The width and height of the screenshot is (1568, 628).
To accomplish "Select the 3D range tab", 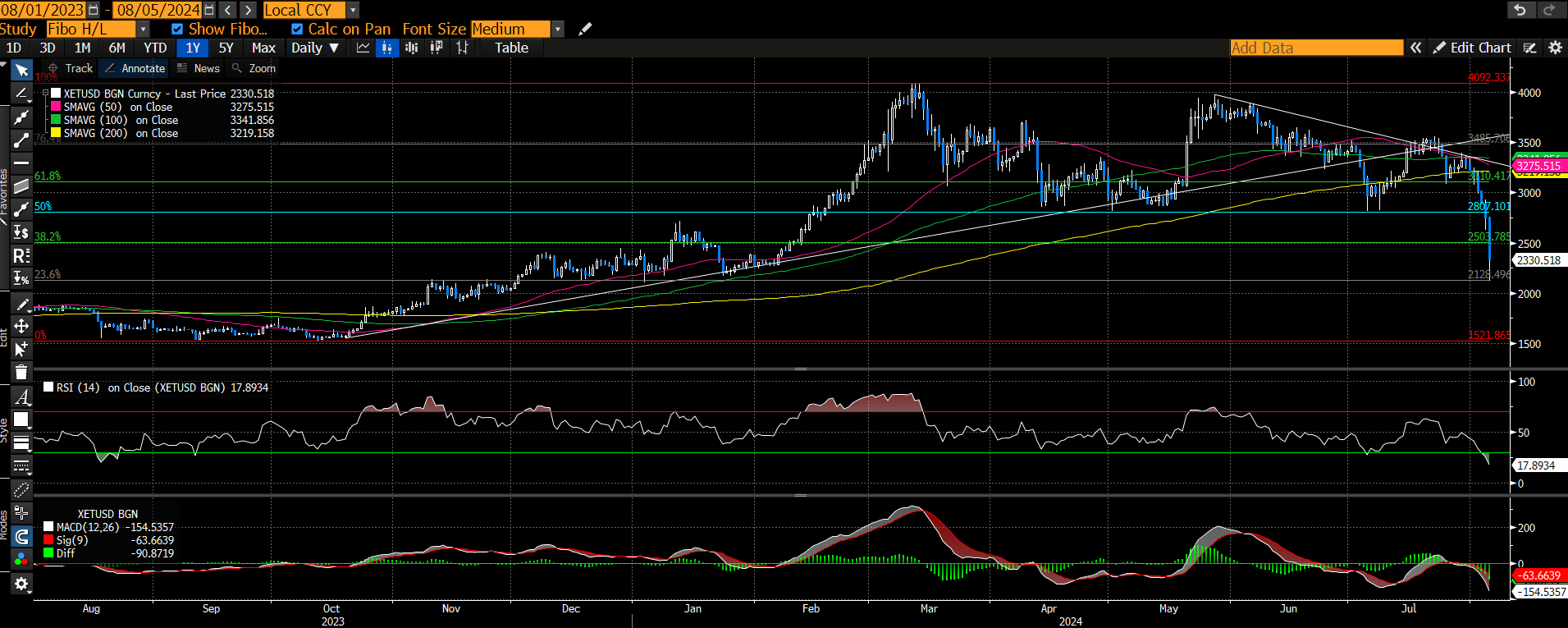I will tap(48, 48).
